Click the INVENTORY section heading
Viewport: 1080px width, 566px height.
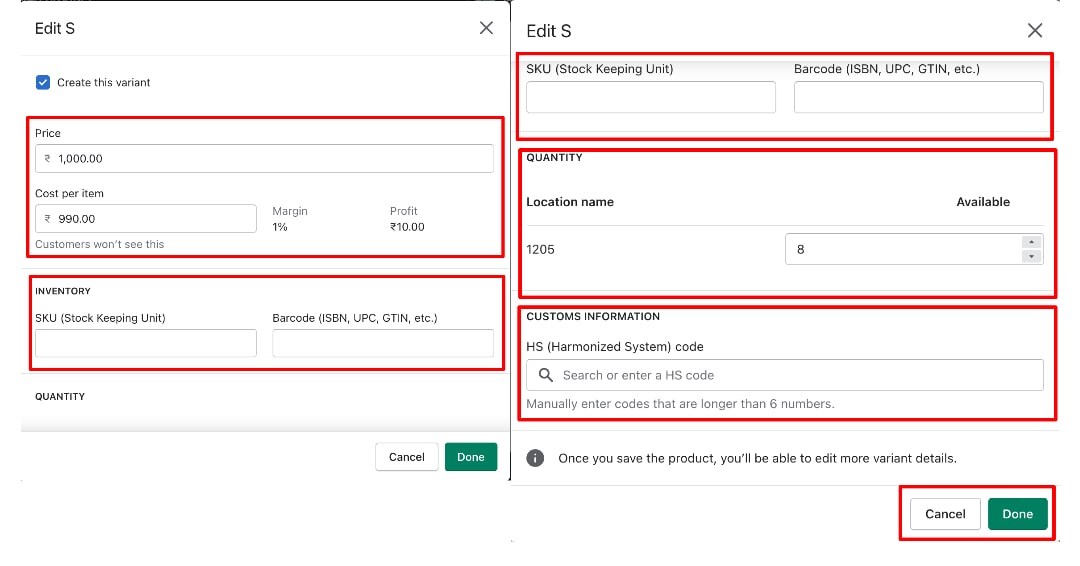pos(63,291)
